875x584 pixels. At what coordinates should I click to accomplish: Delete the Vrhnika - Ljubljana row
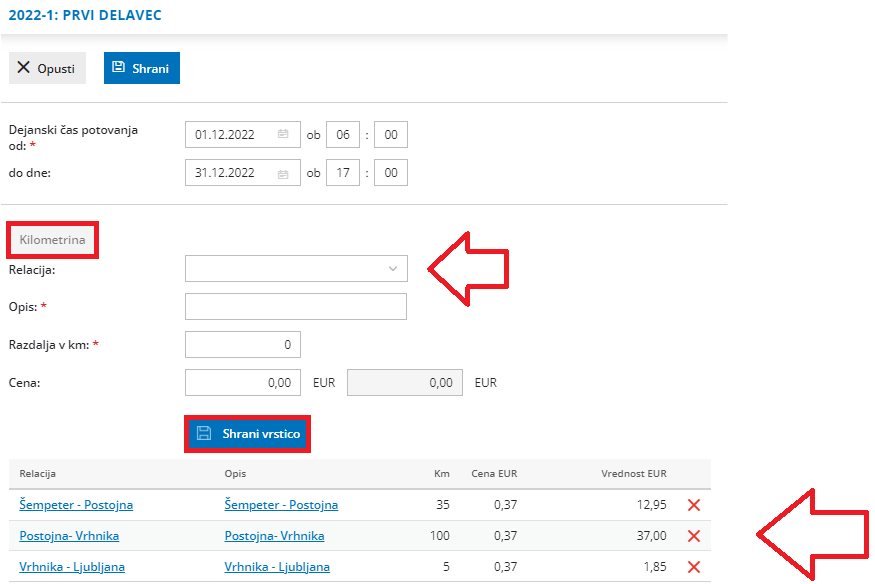[x=694, y=567]
